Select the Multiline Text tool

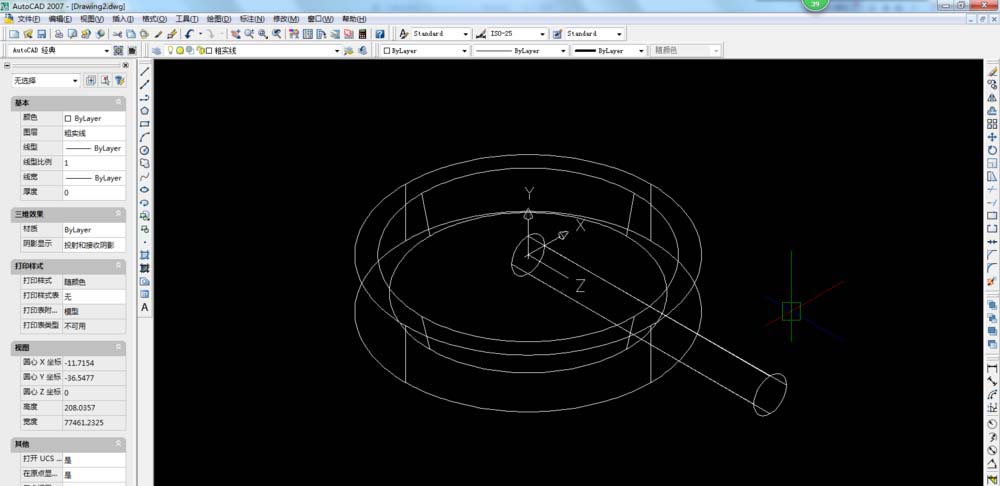coord(145,307)
